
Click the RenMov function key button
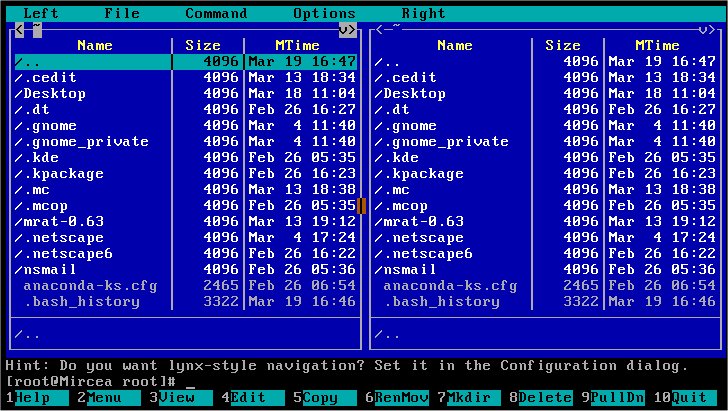401,398
